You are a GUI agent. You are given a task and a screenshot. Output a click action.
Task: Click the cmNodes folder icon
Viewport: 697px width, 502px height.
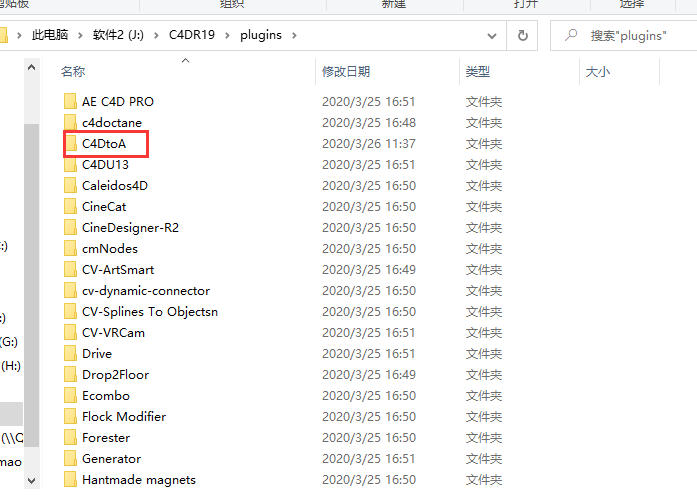(x=70, y=248)
